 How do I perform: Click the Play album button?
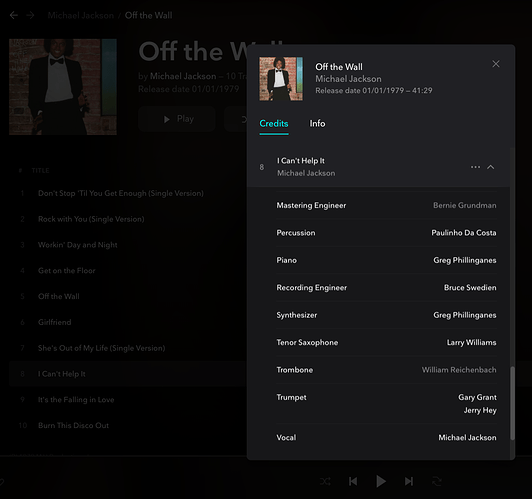[177, 119]
